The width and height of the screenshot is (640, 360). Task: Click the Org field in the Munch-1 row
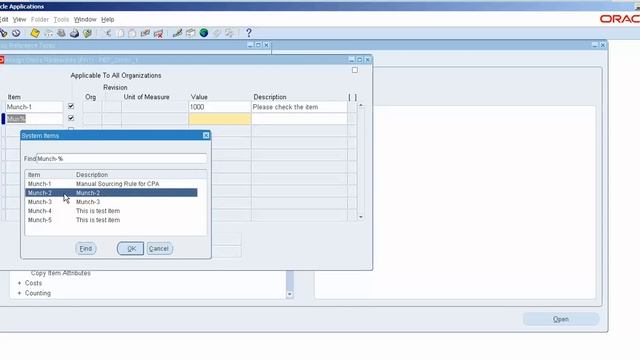pos(92,107)
